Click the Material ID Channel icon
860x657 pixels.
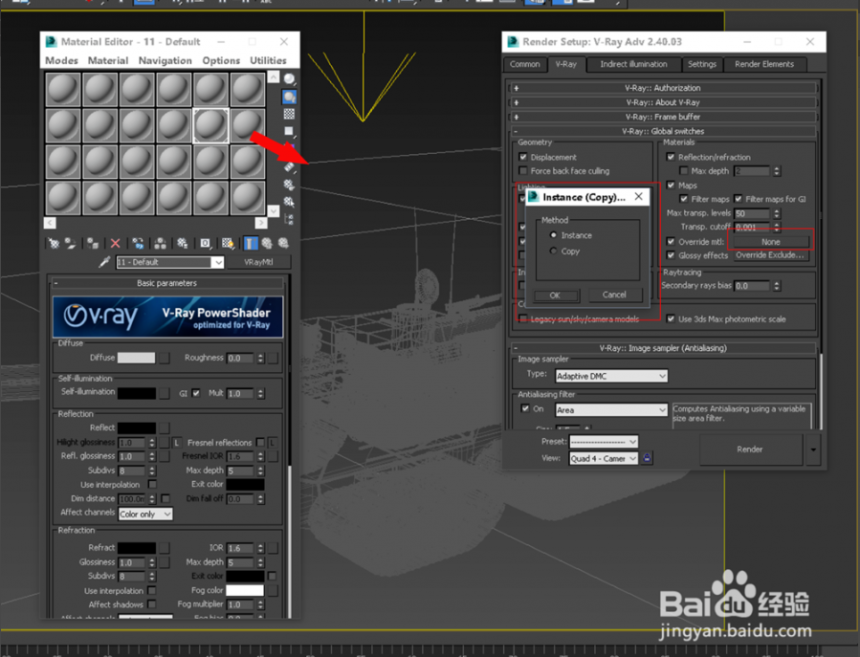click(x=205, y=243)
